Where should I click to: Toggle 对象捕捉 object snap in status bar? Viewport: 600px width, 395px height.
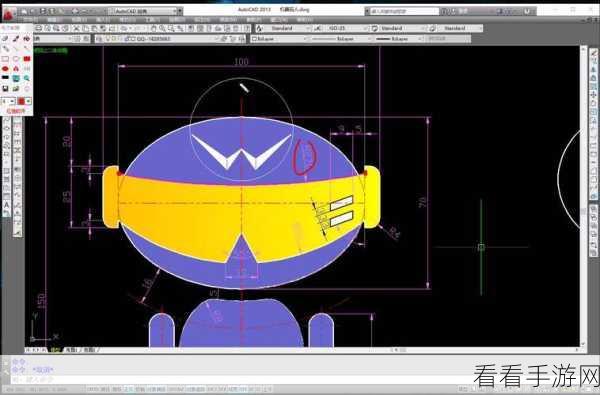pos(156,389)
